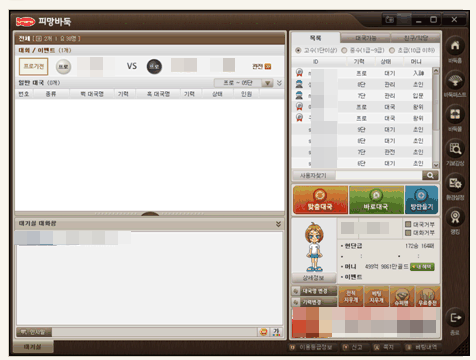Click the 맞춤대국 red button
The image size is (476, 360).
point(320,200)
